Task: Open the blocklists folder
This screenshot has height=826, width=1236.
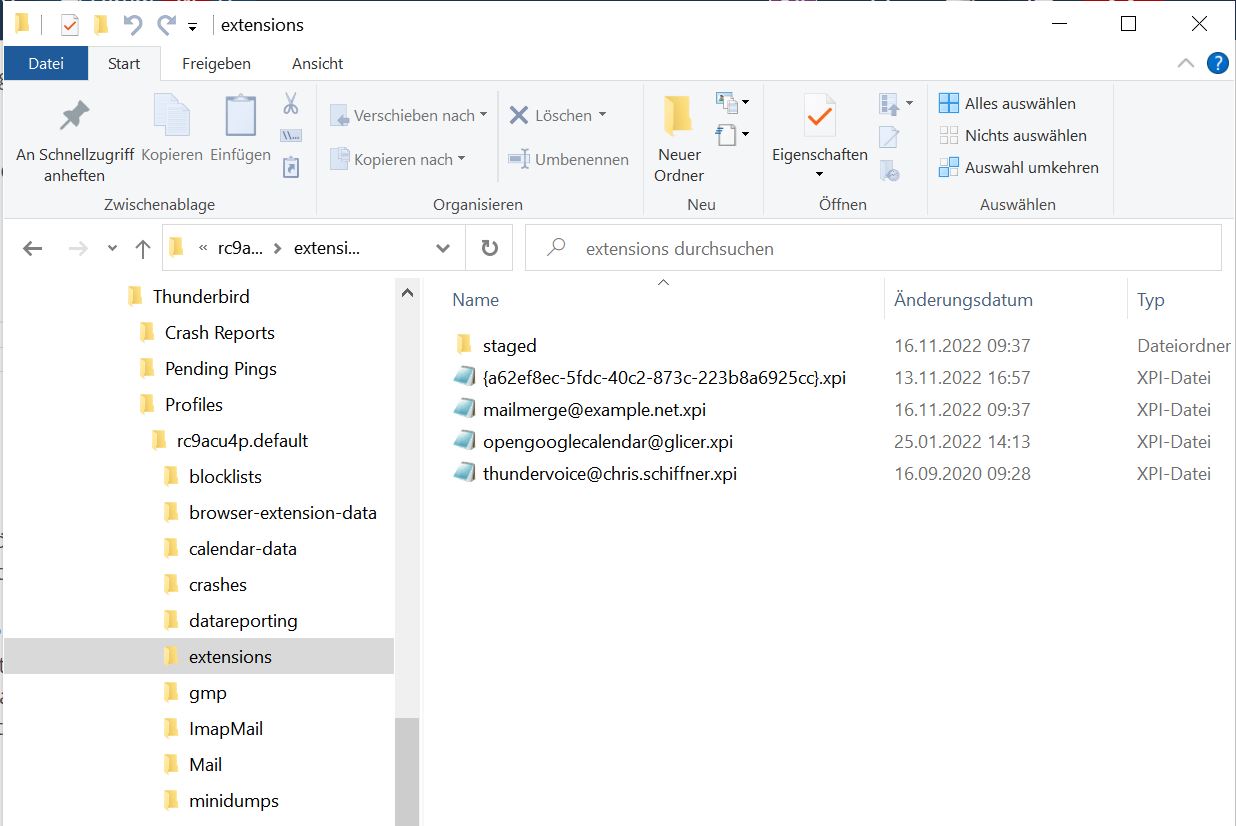Action: [225, 476]
